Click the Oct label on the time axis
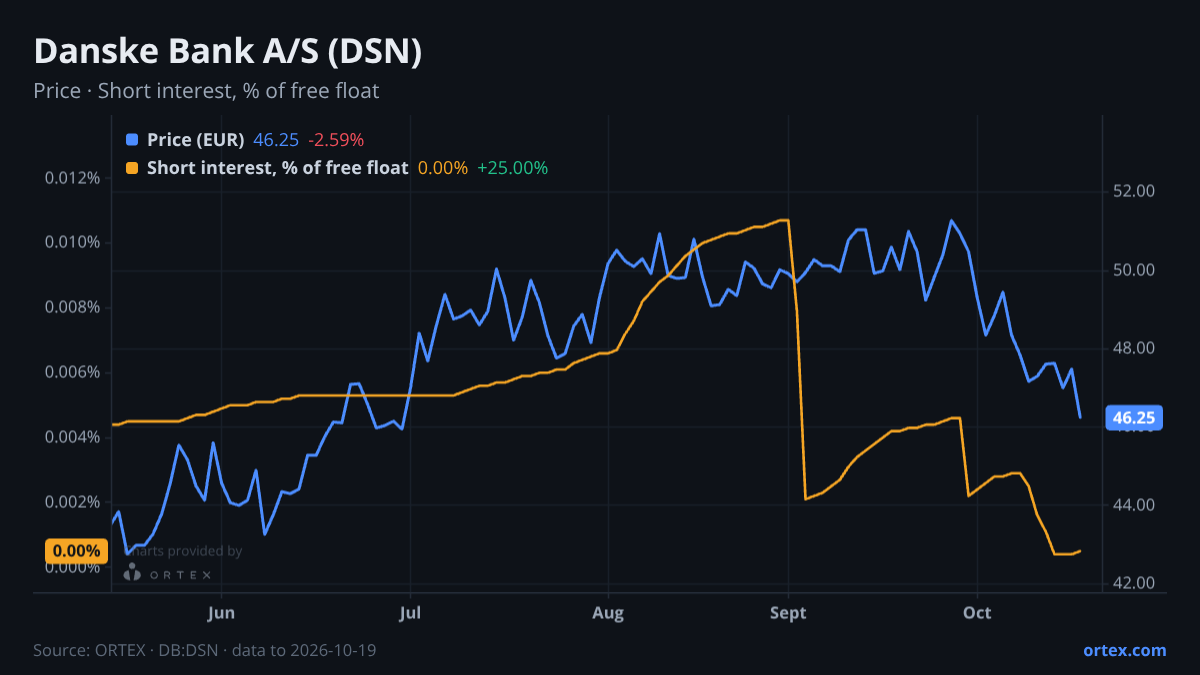 (x=977, y=612)
